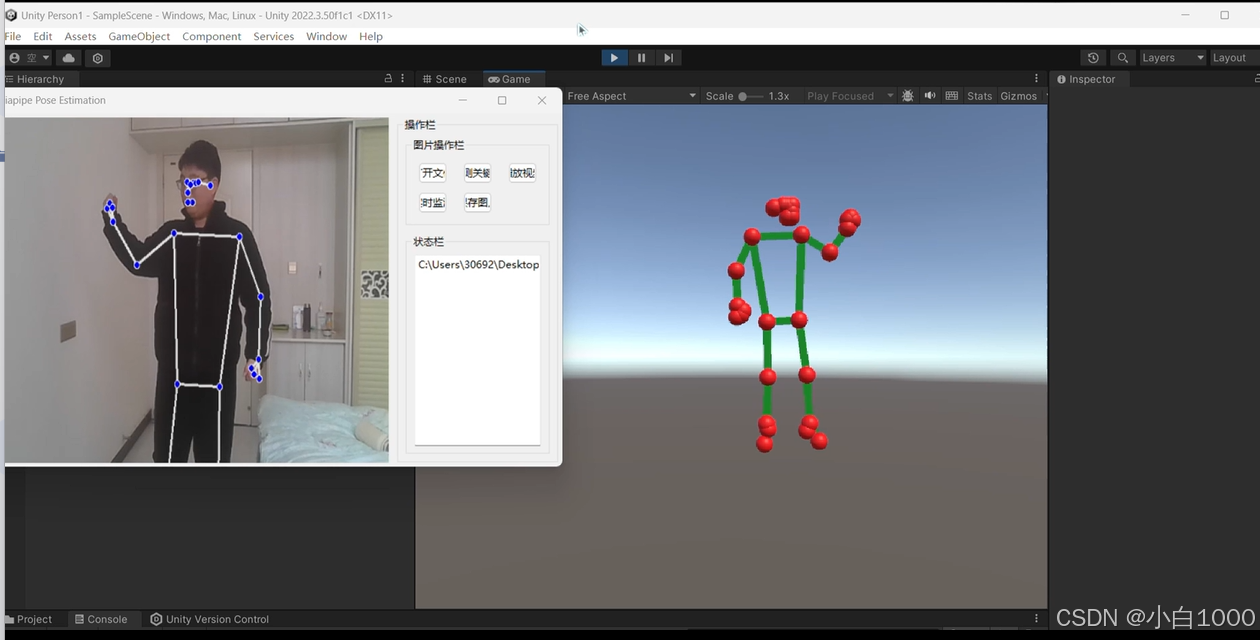The image size is (1260, 640).
Task: Click the 存图 save image button
Action: pos(476,201)
